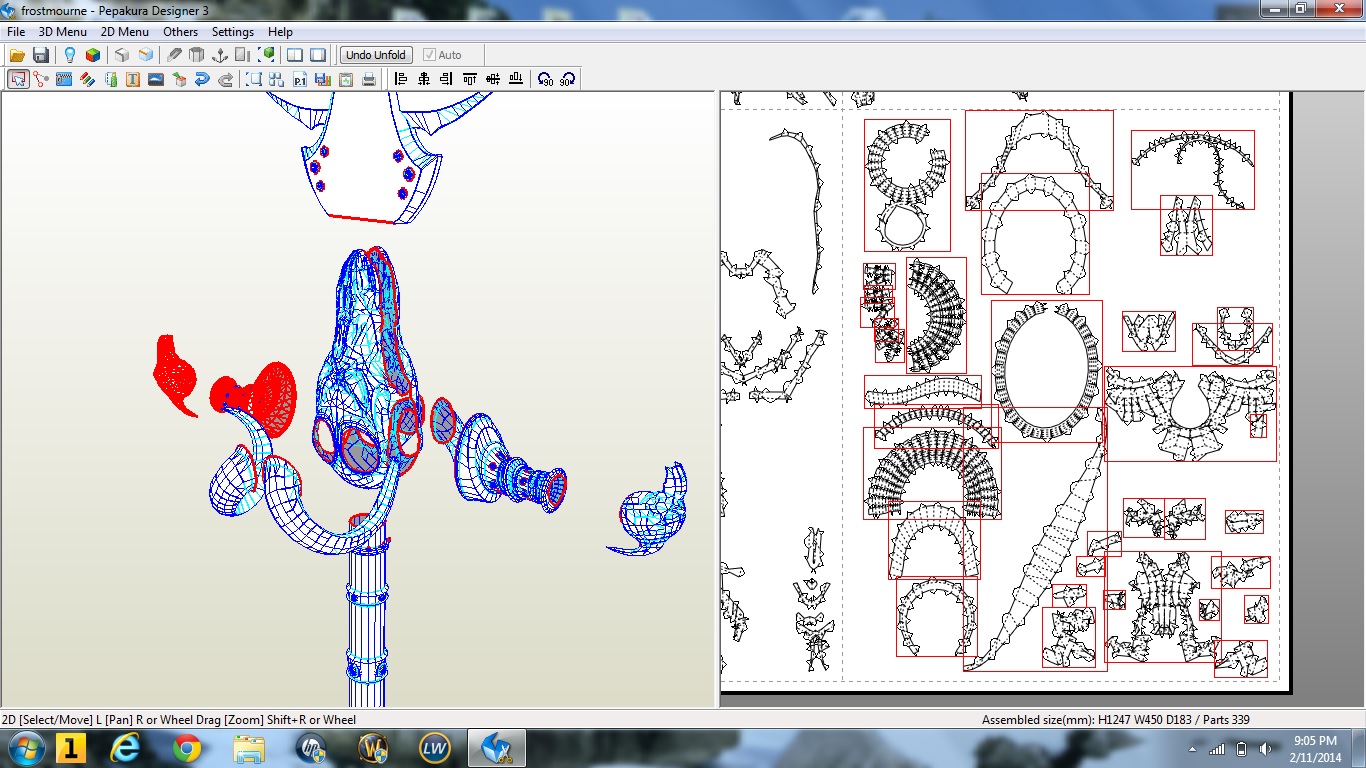Click the LW taskbar icon
The image size is (1366, 768).
[434, 748]
